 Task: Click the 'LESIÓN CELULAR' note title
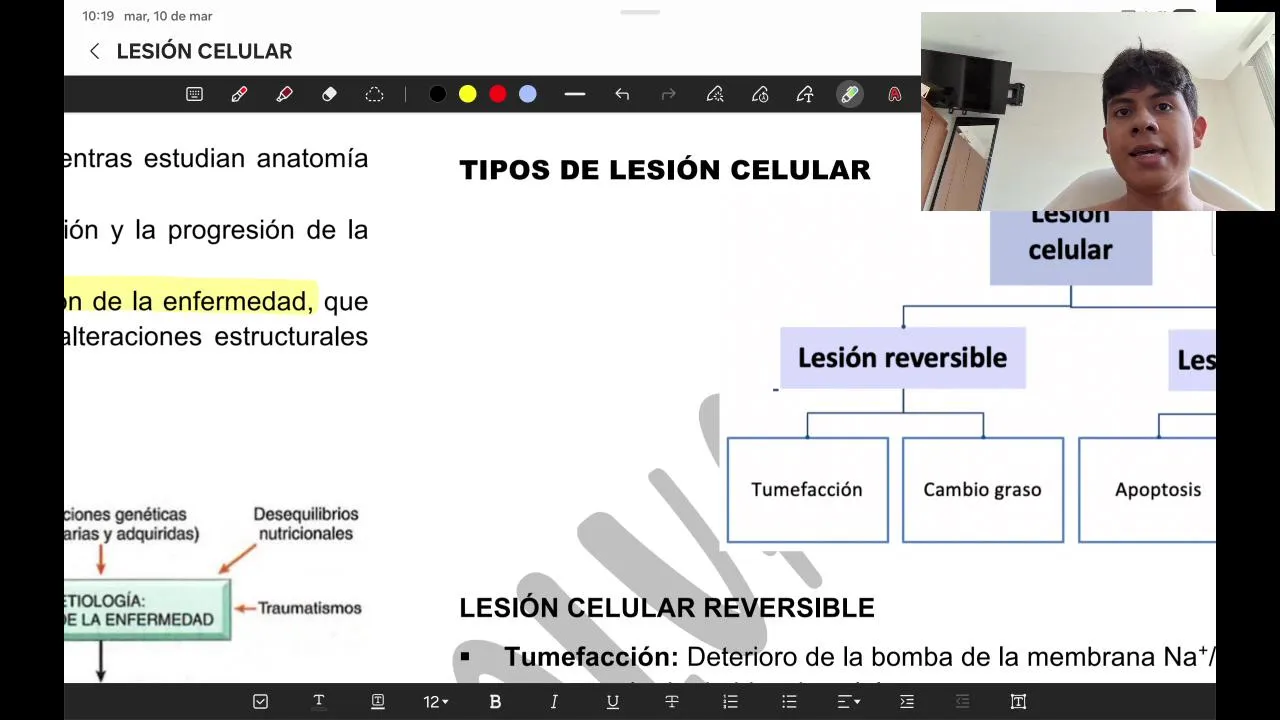point(204,51)
